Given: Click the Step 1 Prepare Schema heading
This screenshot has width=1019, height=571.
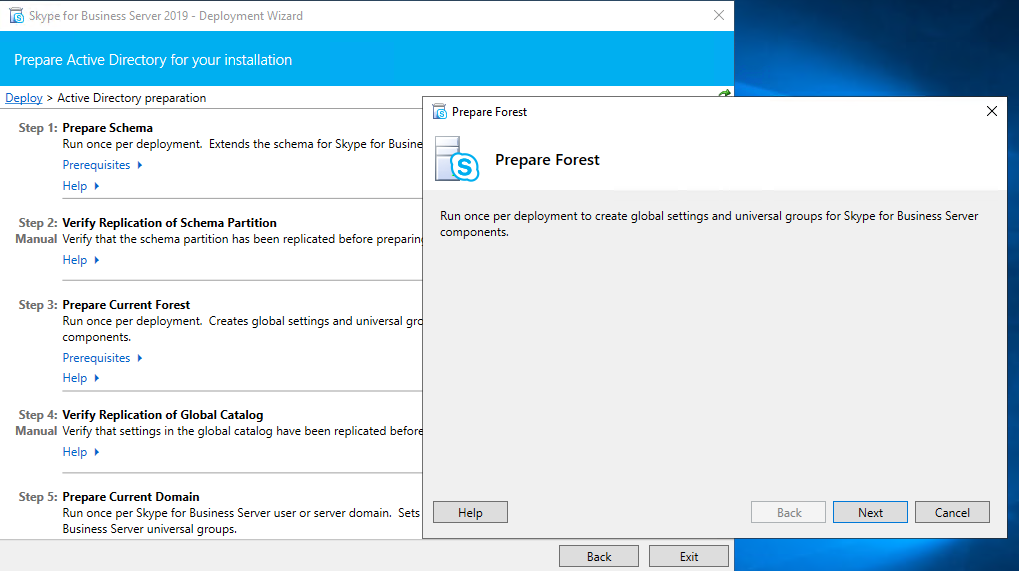Looking at the screenshot, I should (107, 128).
